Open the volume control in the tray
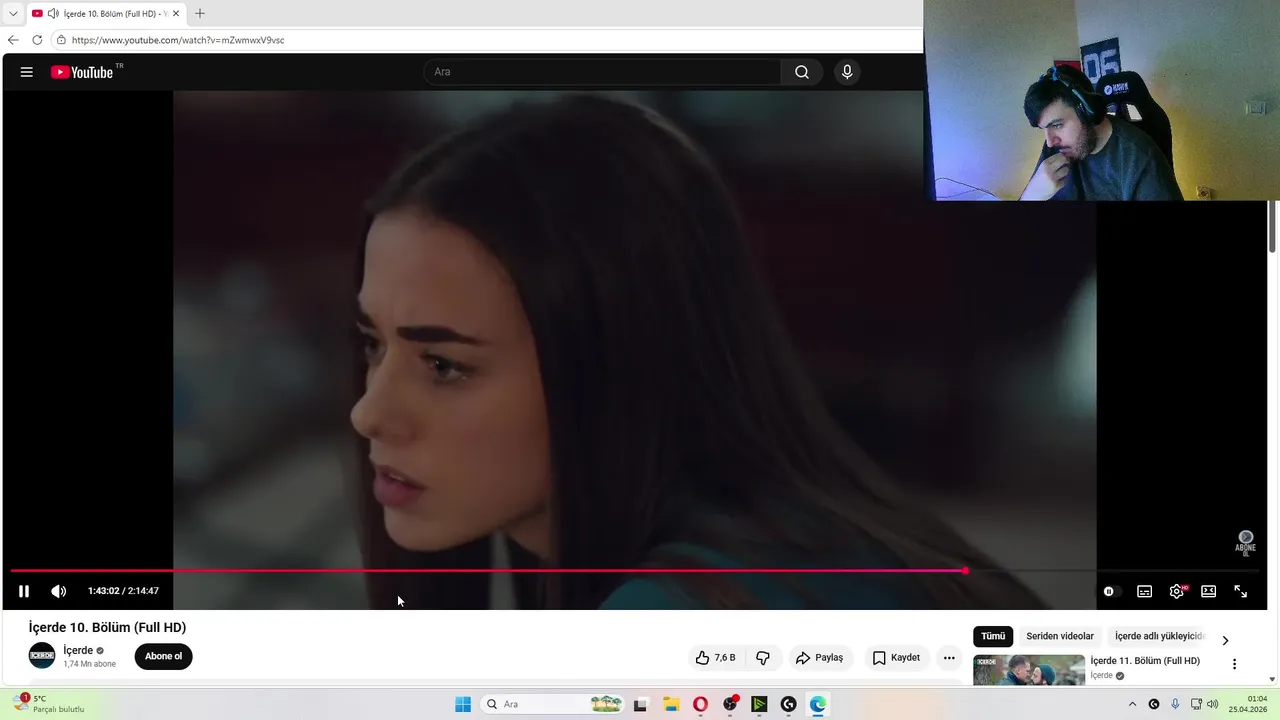 click(x=1213, y=704)
